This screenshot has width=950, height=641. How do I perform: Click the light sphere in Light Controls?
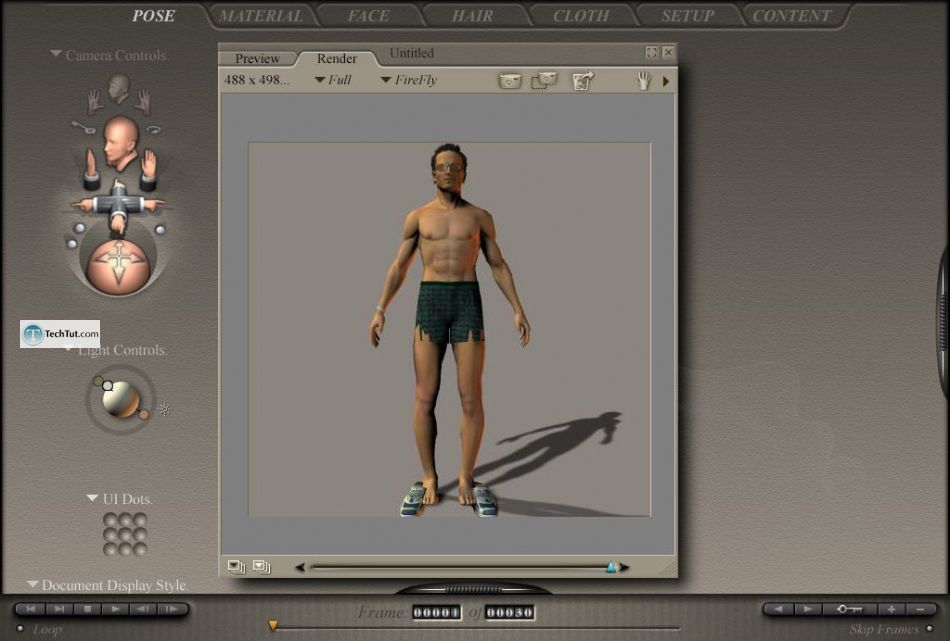[x=121, y=400]
